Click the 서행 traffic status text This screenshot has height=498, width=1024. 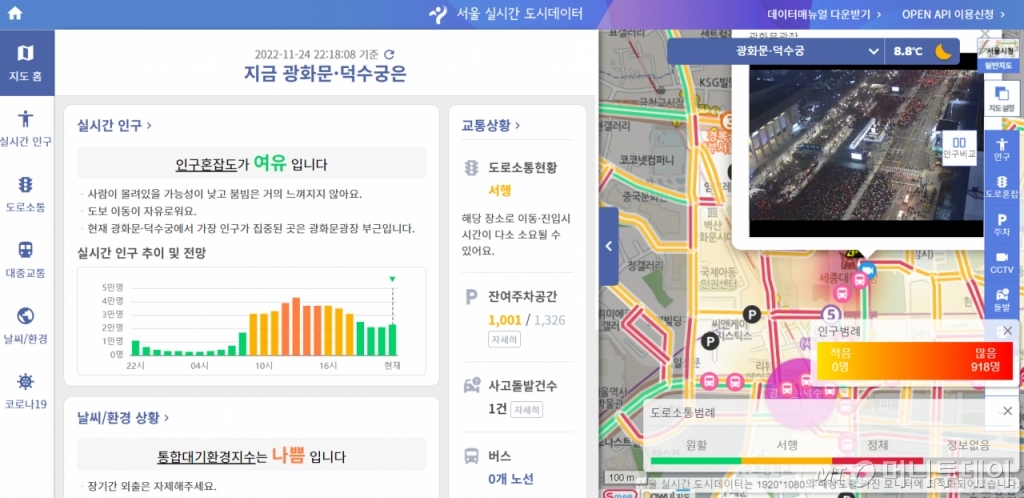pyautogui.click(x=499, y=191)
